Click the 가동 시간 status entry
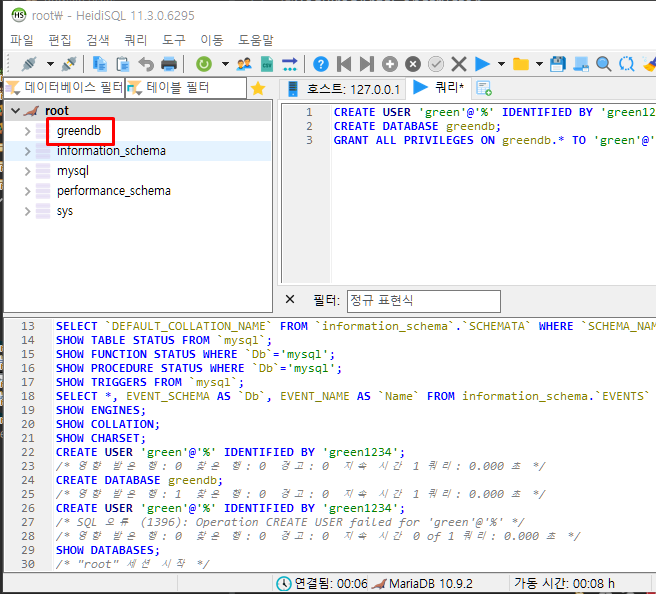This screenshot has height=594, width=656. pos(564,584)
